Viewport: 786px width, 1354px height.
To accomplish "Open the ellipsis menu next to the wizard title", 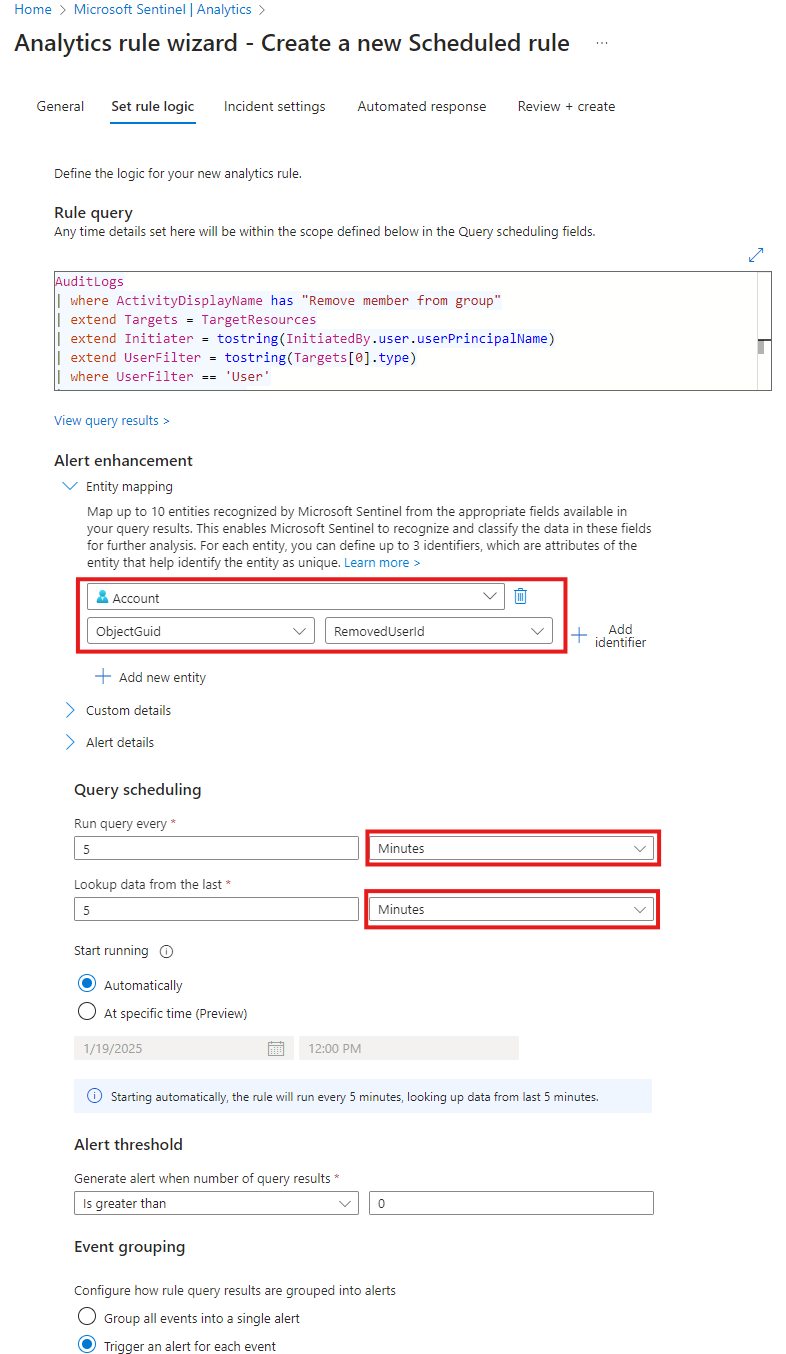I will coord(603,44).
